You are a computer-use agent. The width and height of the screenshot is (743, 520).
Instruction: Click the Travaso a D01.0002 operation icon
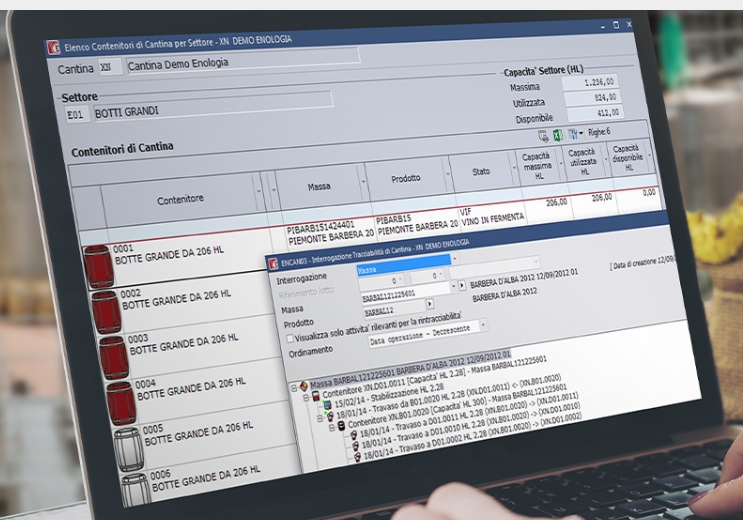[x=357, y=456]
